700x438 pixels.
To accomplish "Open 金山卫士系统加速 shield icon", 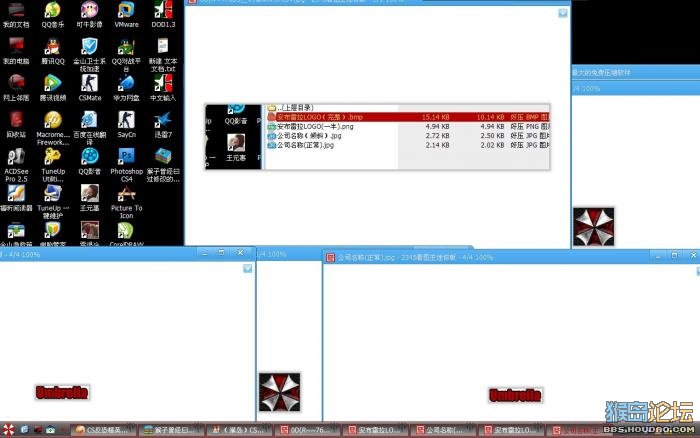I will tap(89, 55).
